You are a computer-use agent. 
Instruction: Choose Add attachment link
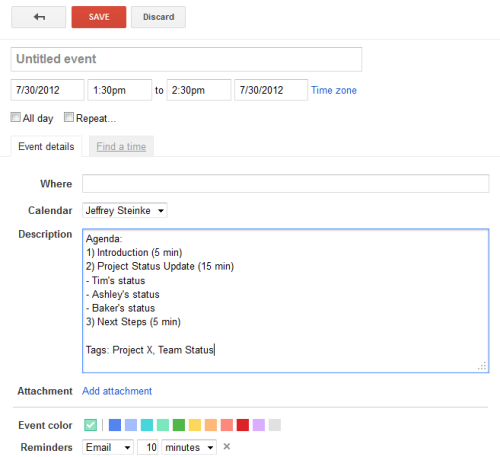point(117,391)
